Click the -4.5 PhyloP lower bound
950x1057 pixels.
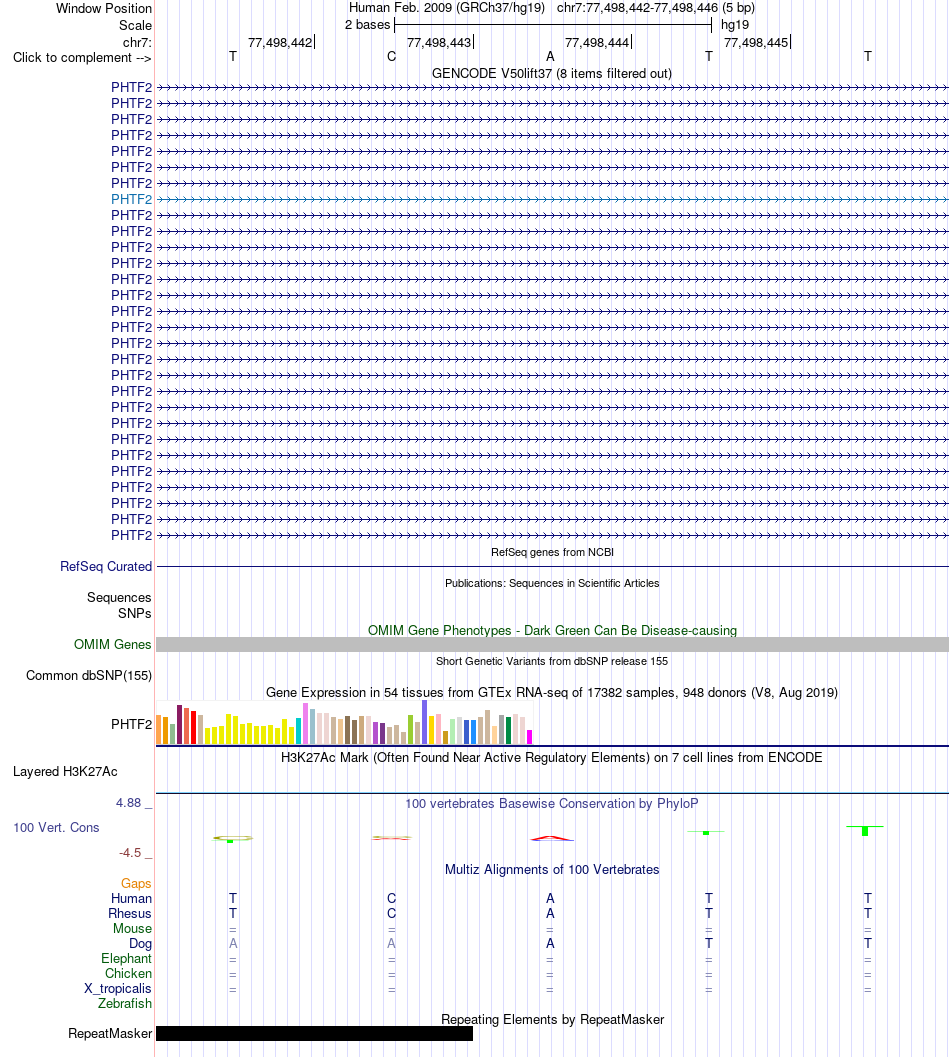click(130, 853)
